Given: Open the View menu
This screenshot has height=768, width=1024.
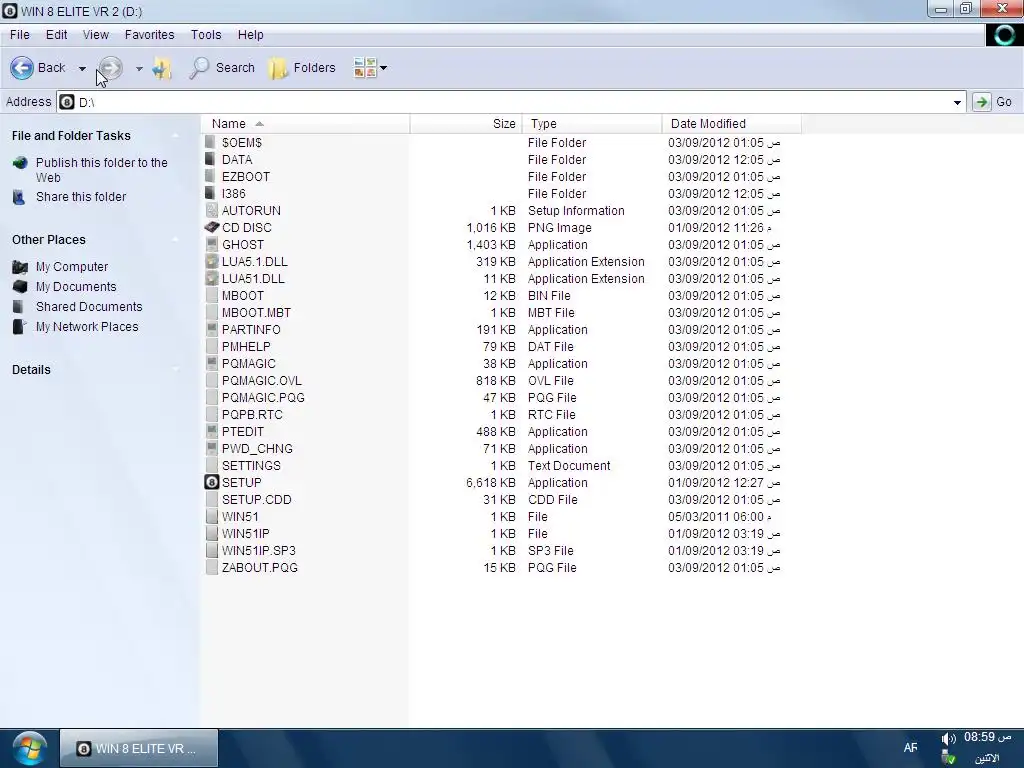Looking at the screenshot, I should click(x=95, y=35).
